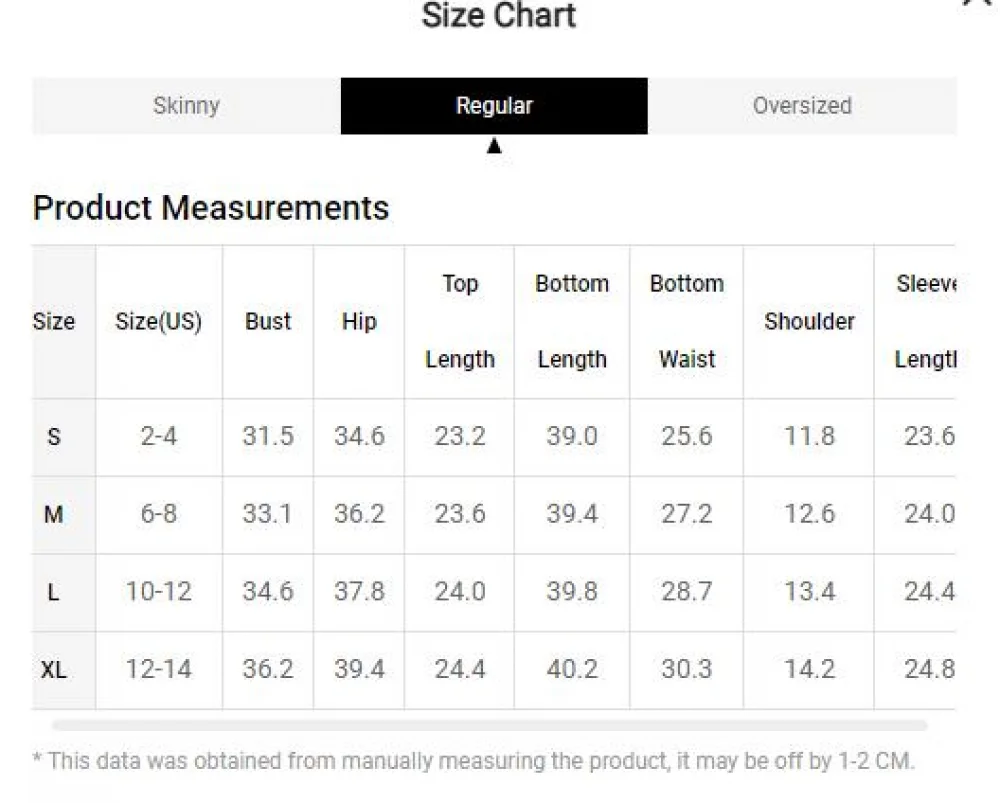
Task: Select the S size row label
Action: pos(54,437)
